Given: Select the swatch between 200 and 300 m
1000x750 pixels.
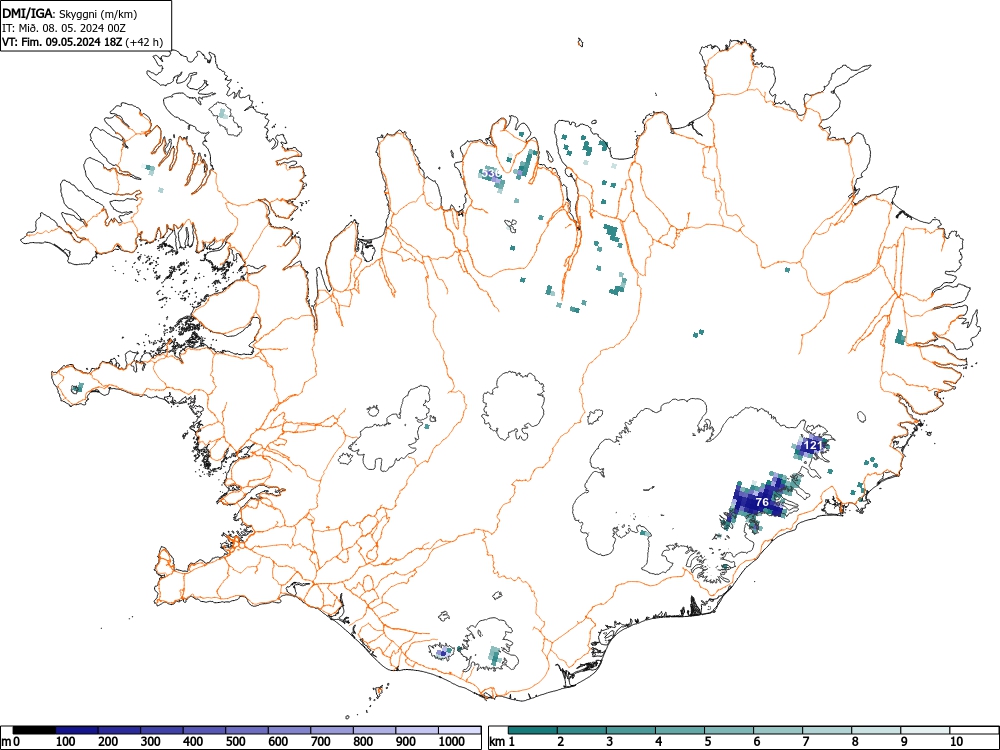Looking at the screenshot, I should pyautogui.click(x=119, y=730).
